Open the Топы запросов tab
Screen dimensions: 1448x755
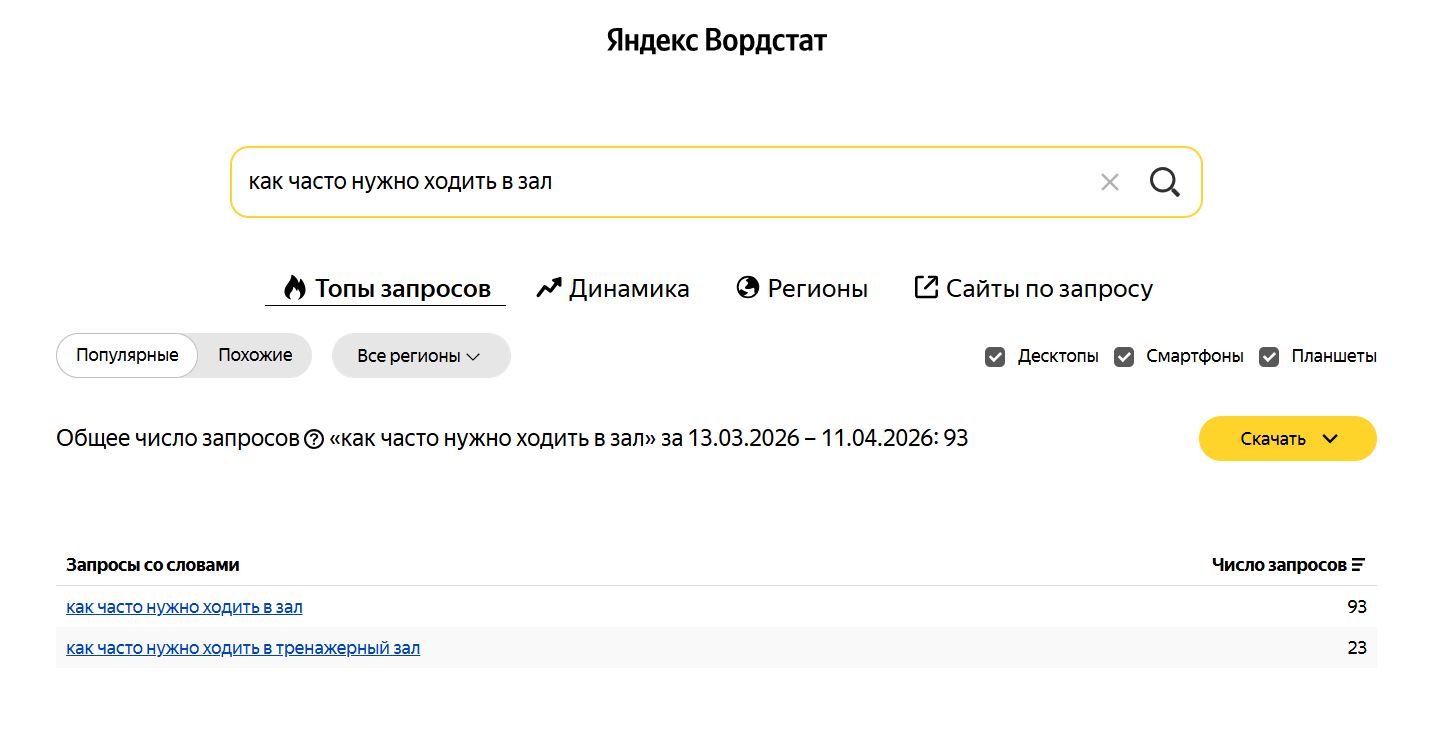point(386,289)
